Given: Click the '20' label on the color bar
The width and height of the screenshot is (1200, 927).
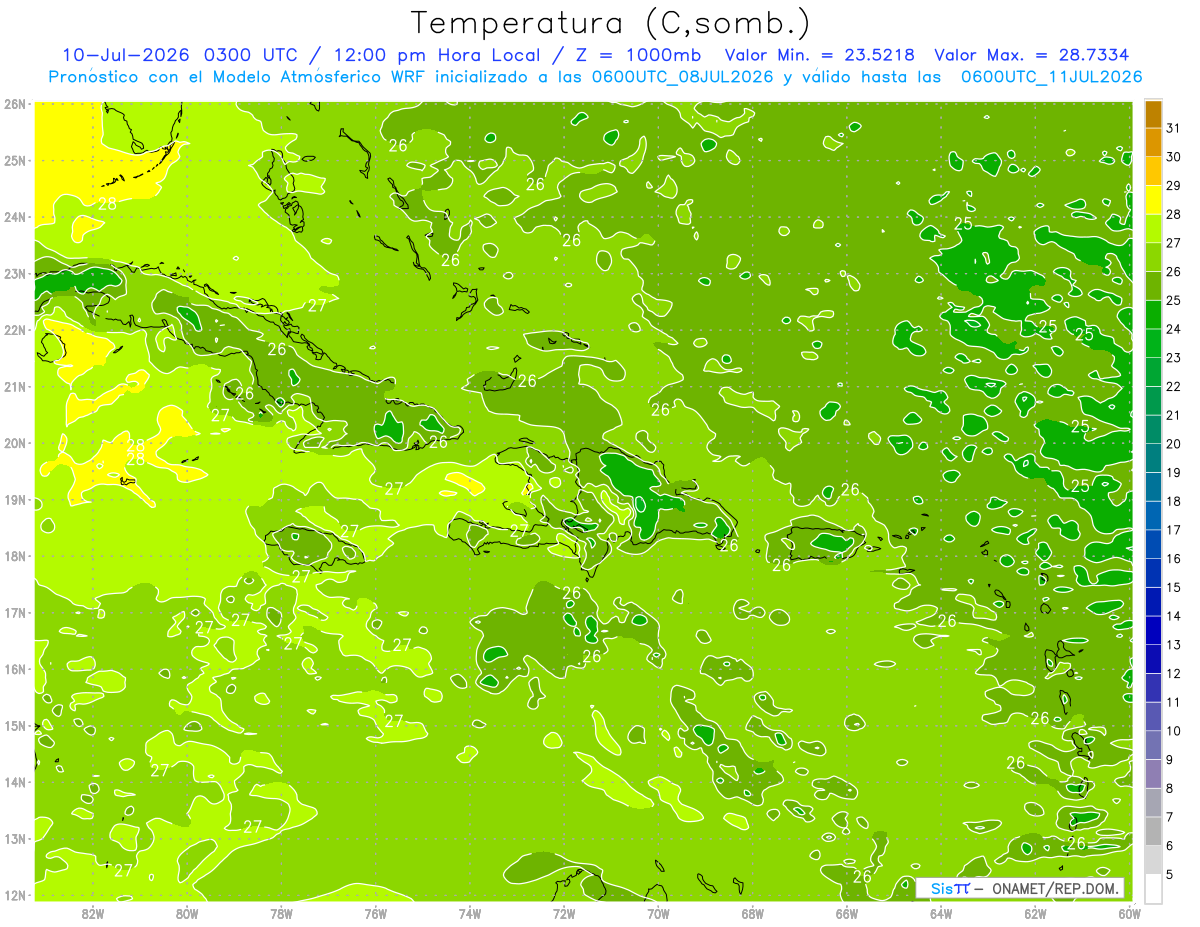Looking at the screenshot, I should pyautogui.click(x=1174, y=443).
